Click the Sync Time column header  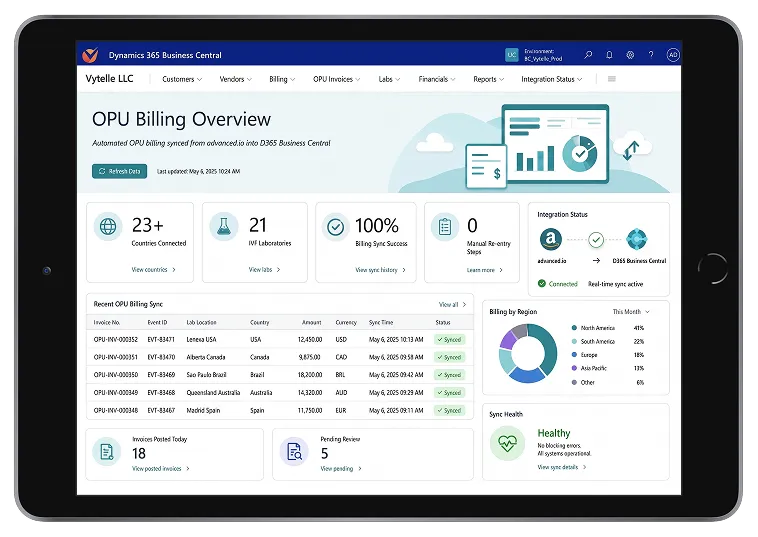coord(381,322)
